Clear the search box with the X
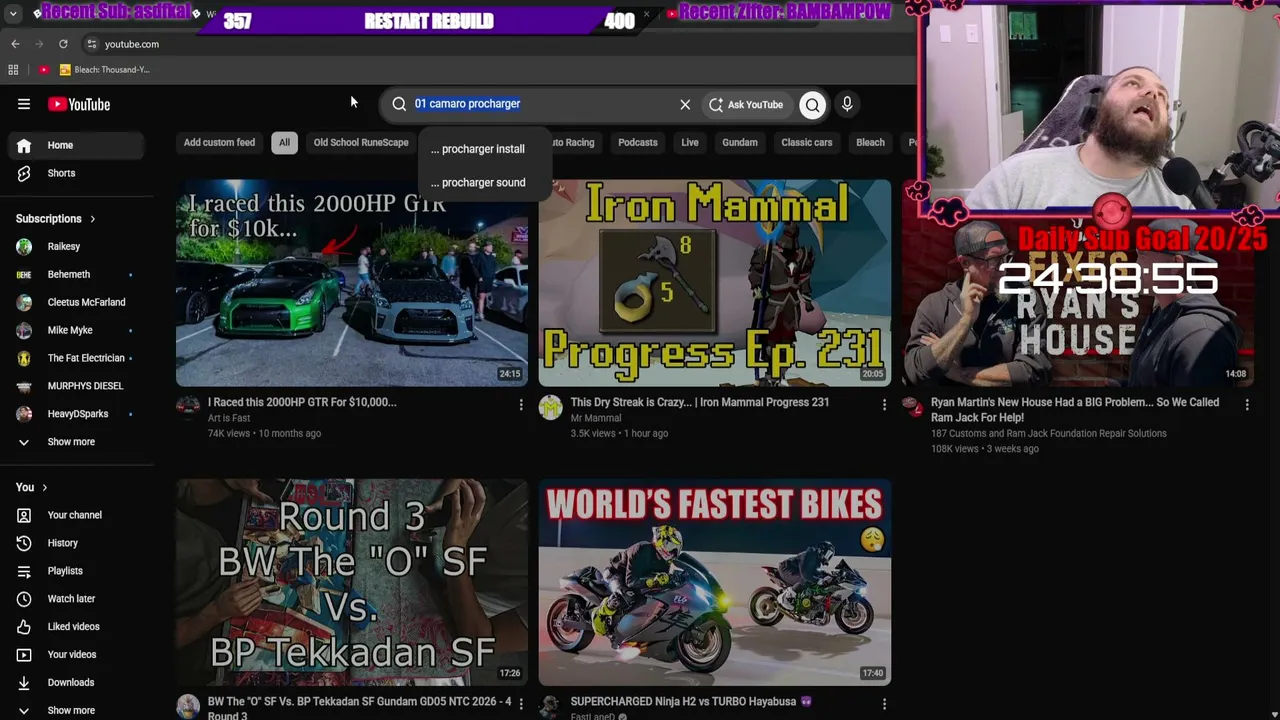Image resolution: width=1280 pixels, height=720 pixels. click(685, 104)
